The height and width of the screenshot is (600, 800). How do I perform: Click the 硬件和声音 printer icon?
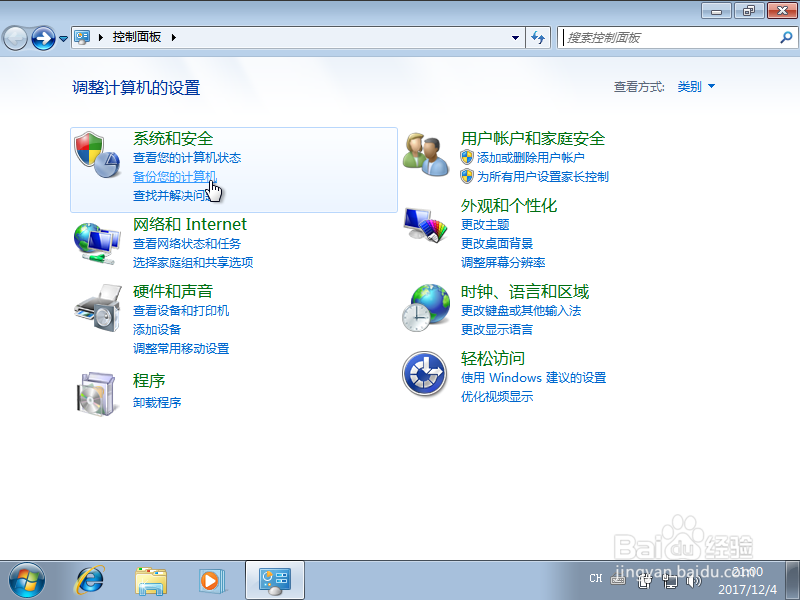pos(98,308)
